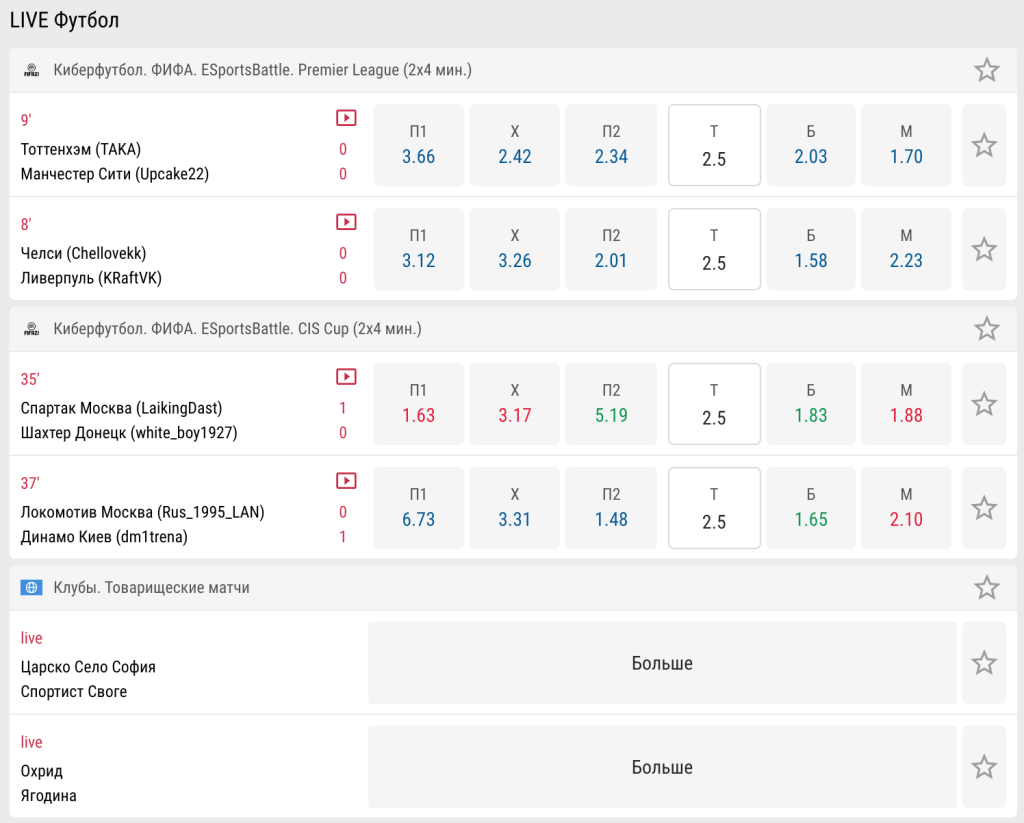This screenshot has height=823, width=1024.
Task: Click the globe icon next to club friendlies
Action: [x=31, y=588]
